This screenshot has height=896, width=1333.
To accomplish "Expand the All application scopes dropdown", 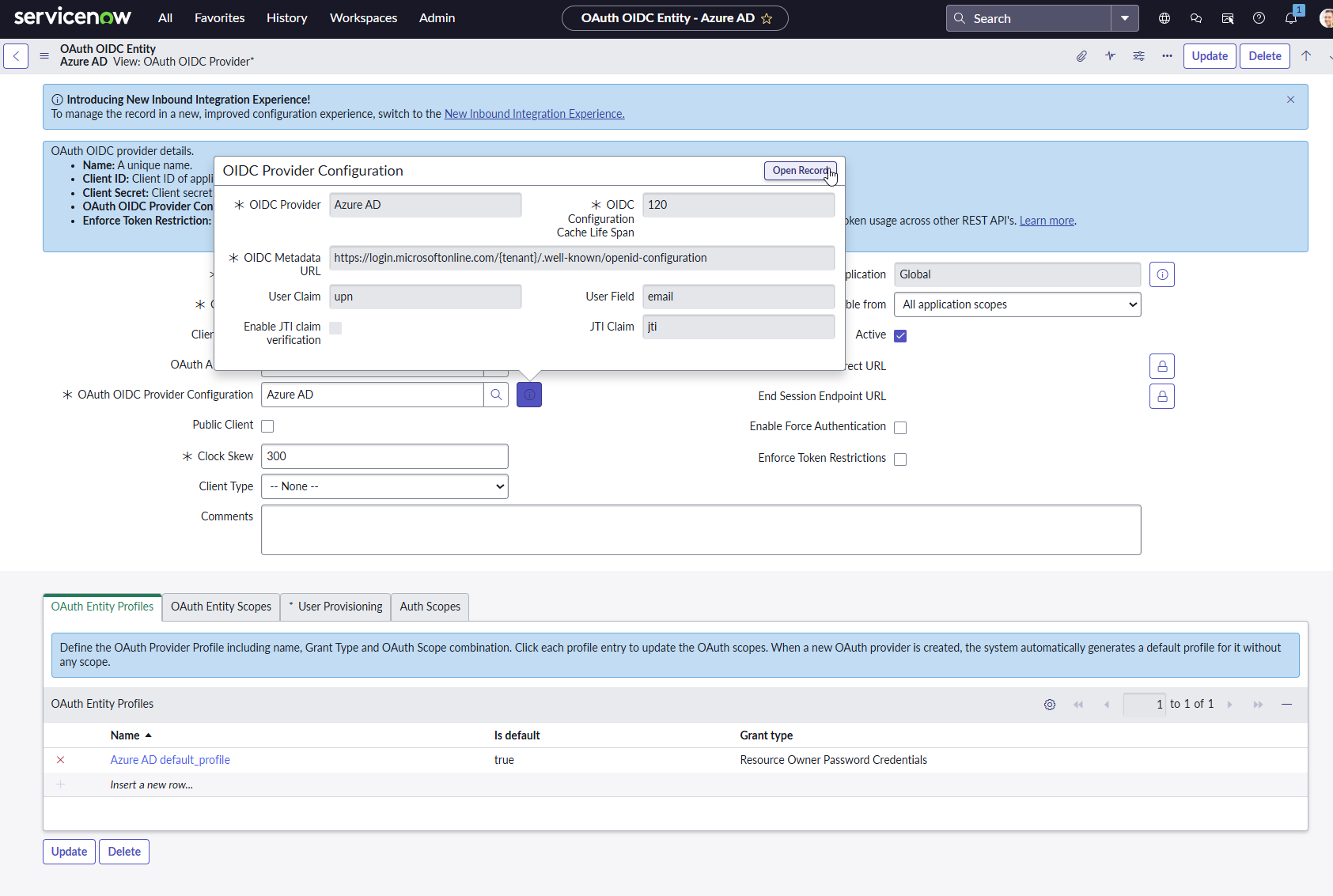I will (1017, 304).
